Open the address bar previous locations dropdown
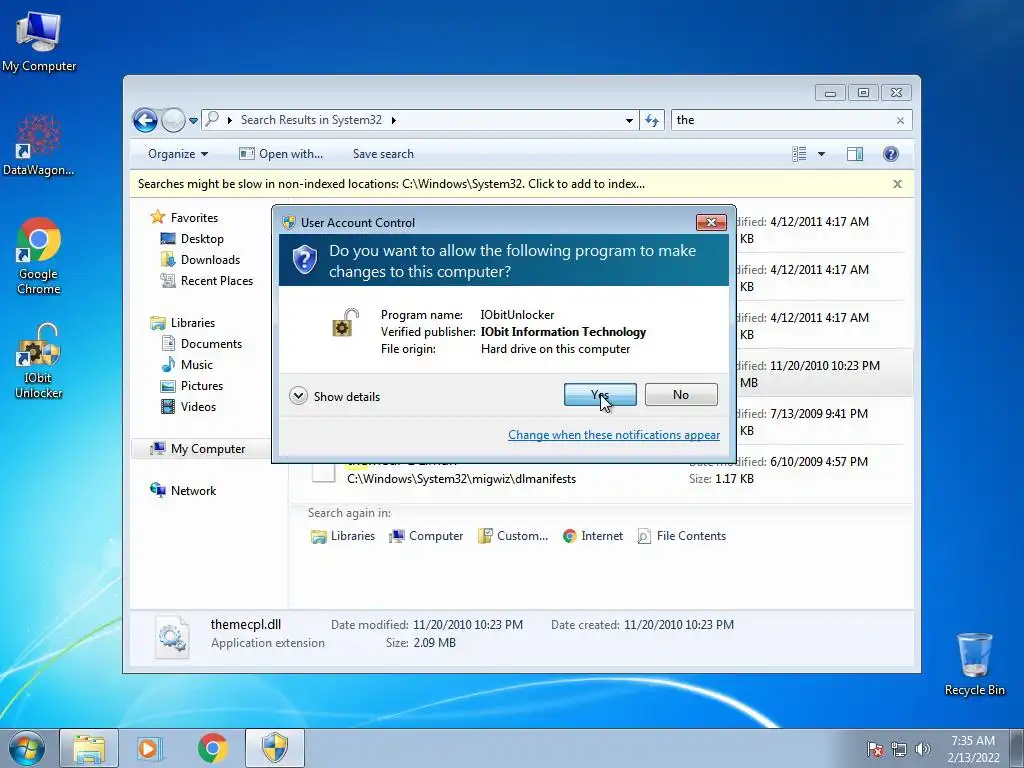 629,120
